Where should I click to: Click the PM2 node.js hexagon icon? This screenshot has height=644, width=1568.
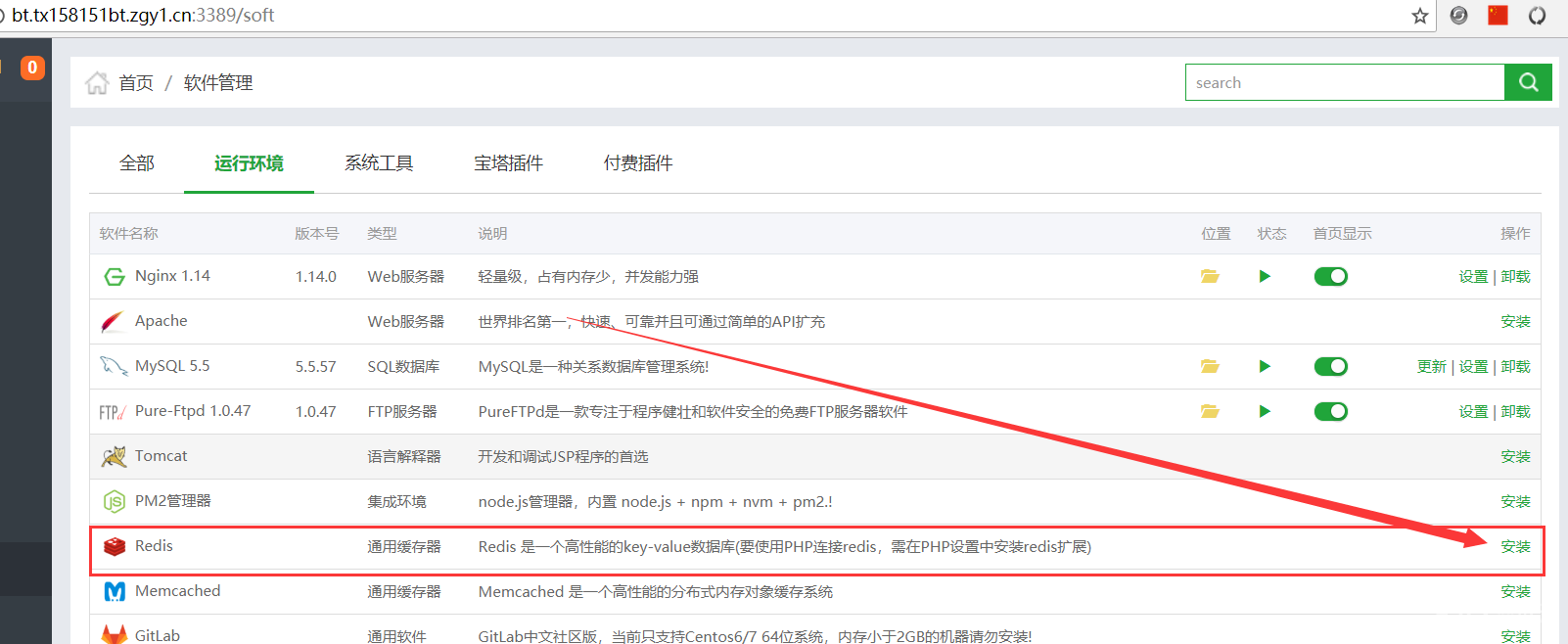pyautogui.click(x=115, y=502)
